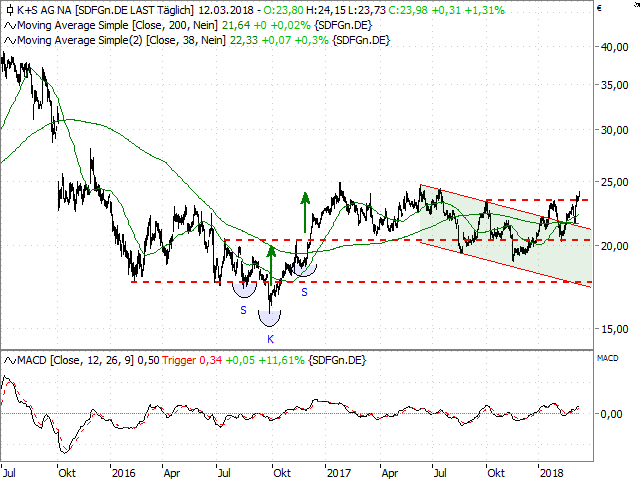The image size is (640, 480).
Task: Click the 2018 label on the time axis
Action: tap(551, 473)
